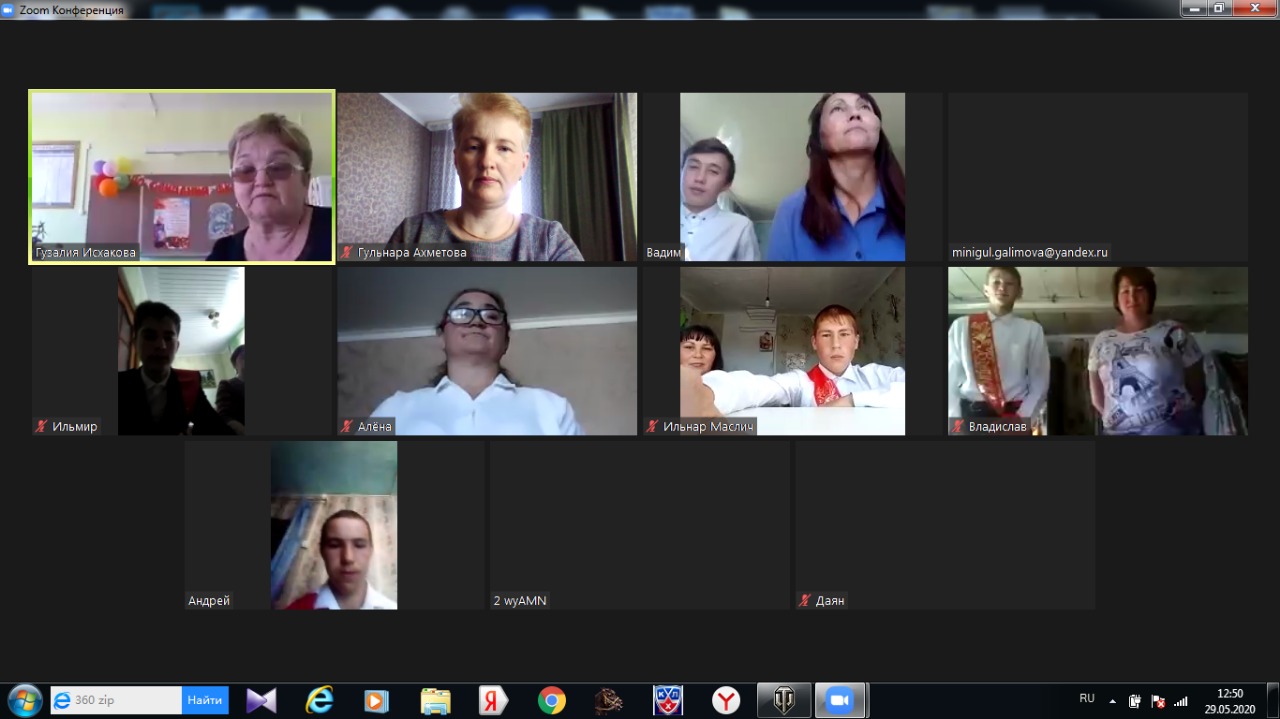Open Windows Explorer folder icon
Image resolution: width=1280 pixels, height=719 pixels.
435,700
